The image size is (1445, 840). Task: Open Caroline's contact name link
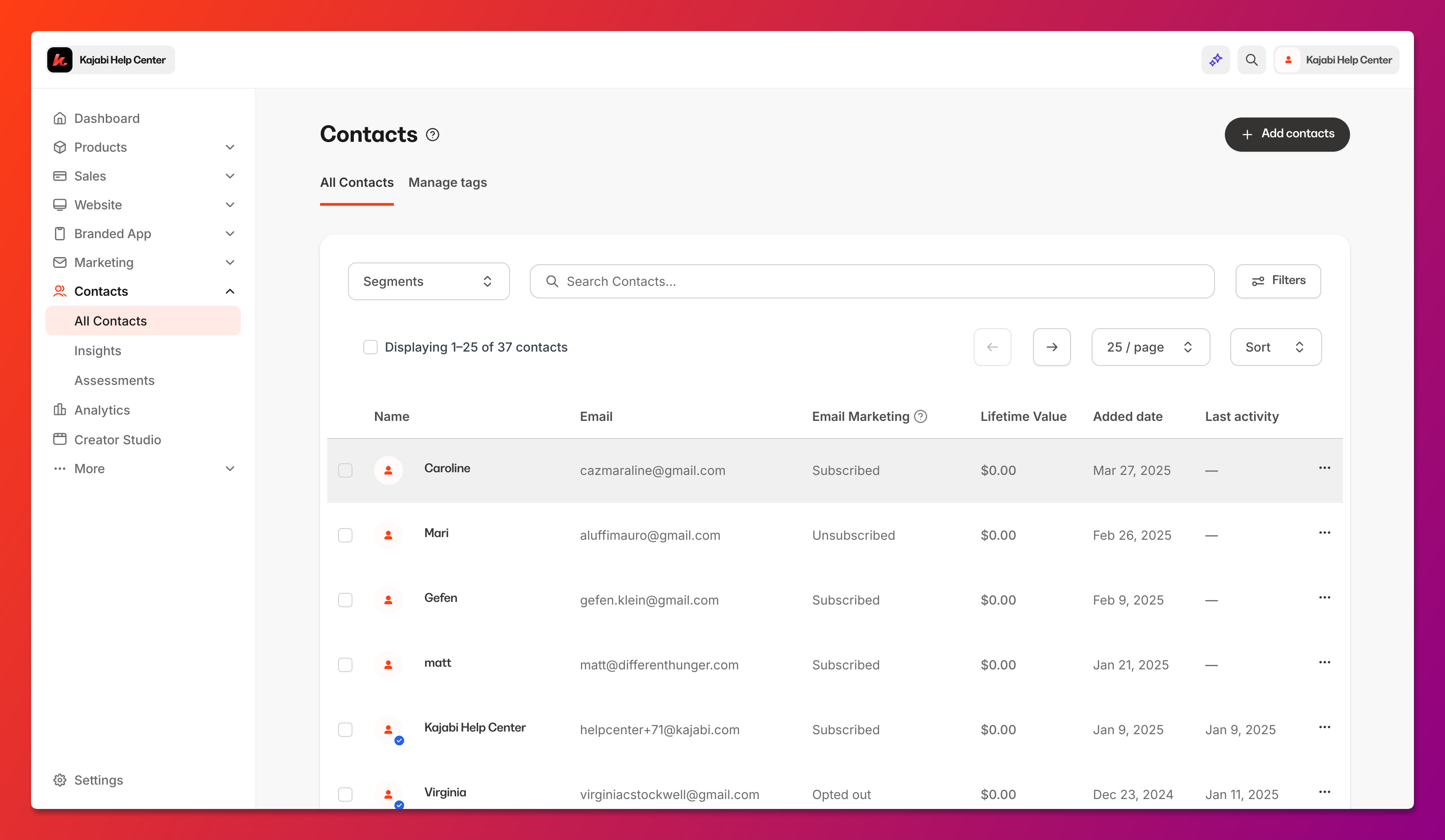tap(447, 468)
